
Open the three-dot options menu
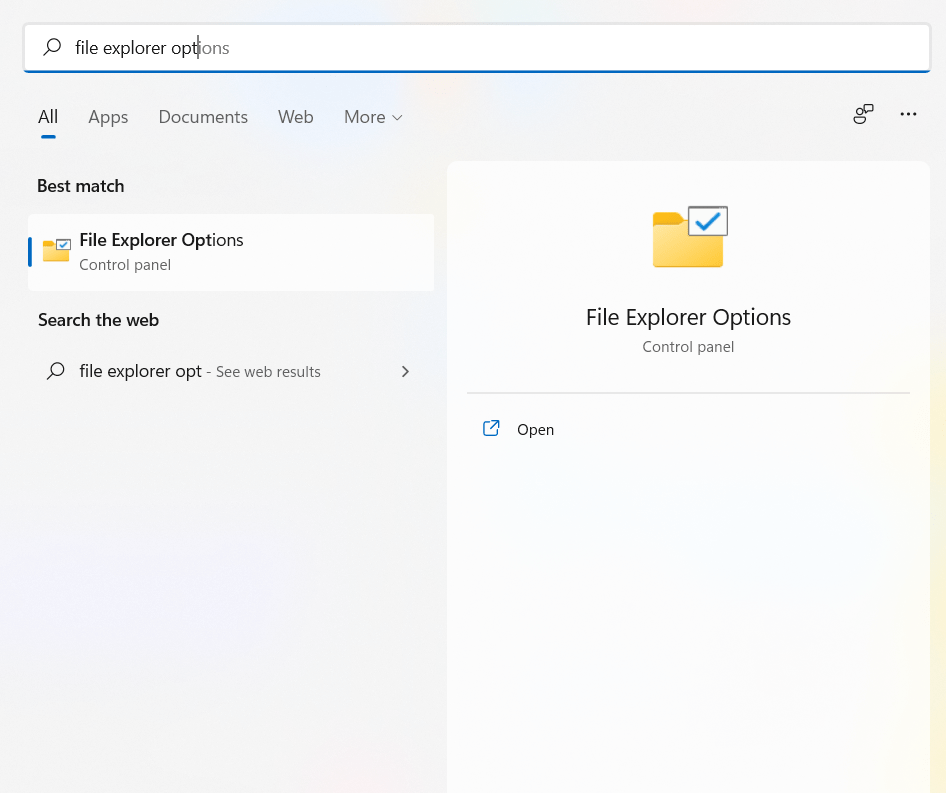pyautogui.click(x=908, y=113)
